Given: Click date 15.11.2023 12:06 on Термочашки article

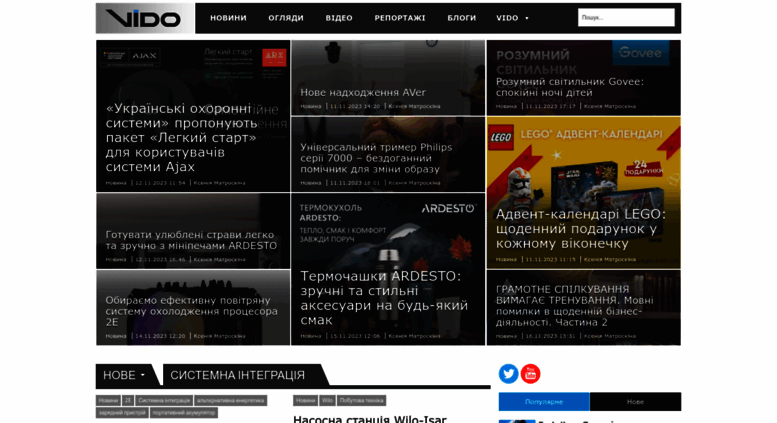Looking at the screenshot, I should pyautogui.click(x=355, y=336).
